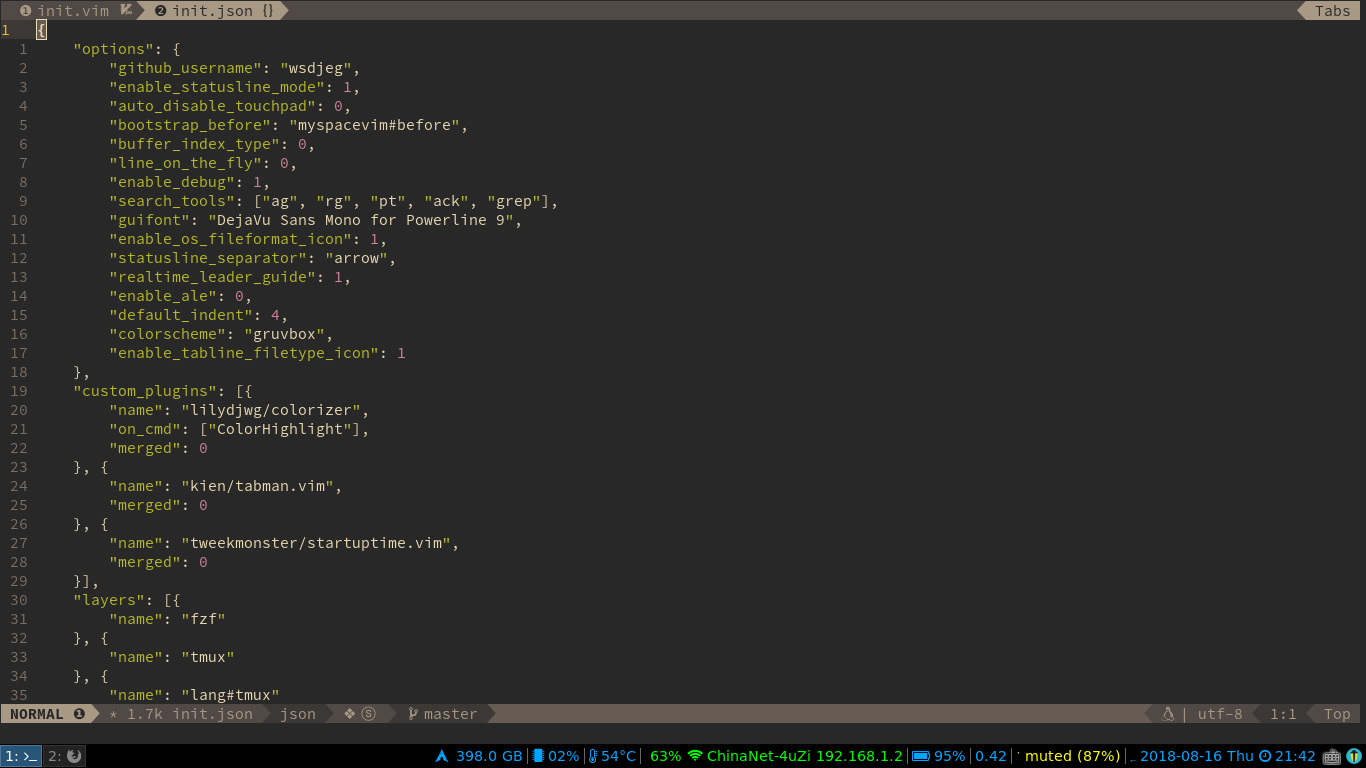Click the window number icon after NORMAL
The image size is (1366, 768).
79,714
